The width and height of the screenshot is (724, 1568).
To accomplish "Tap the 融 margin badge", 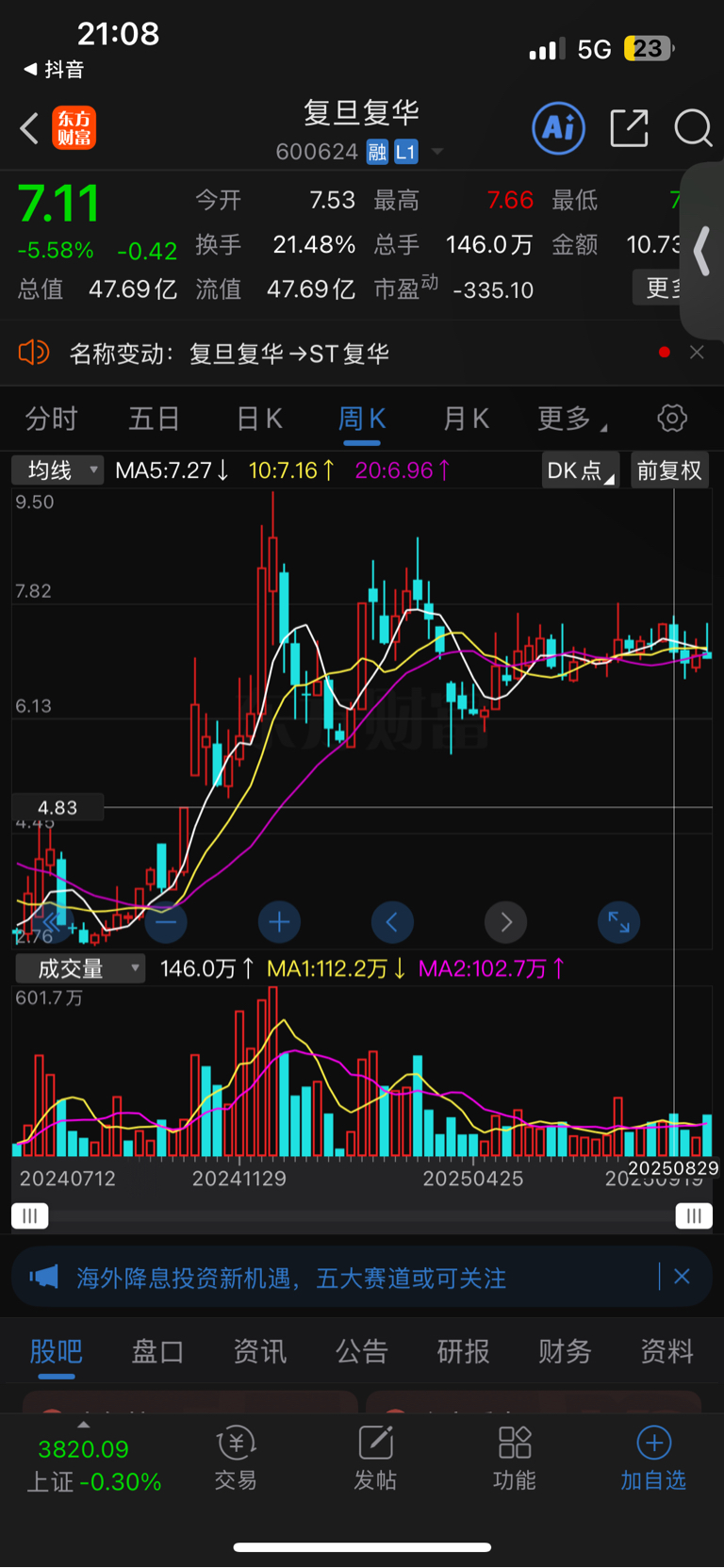I will coord(377,152).
